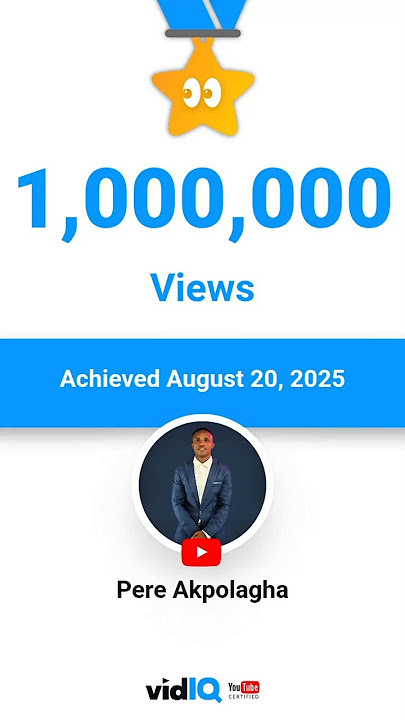Click the YouTube Certified badge
This screenshot has height=720, width=405.
(x=244, y=690)
